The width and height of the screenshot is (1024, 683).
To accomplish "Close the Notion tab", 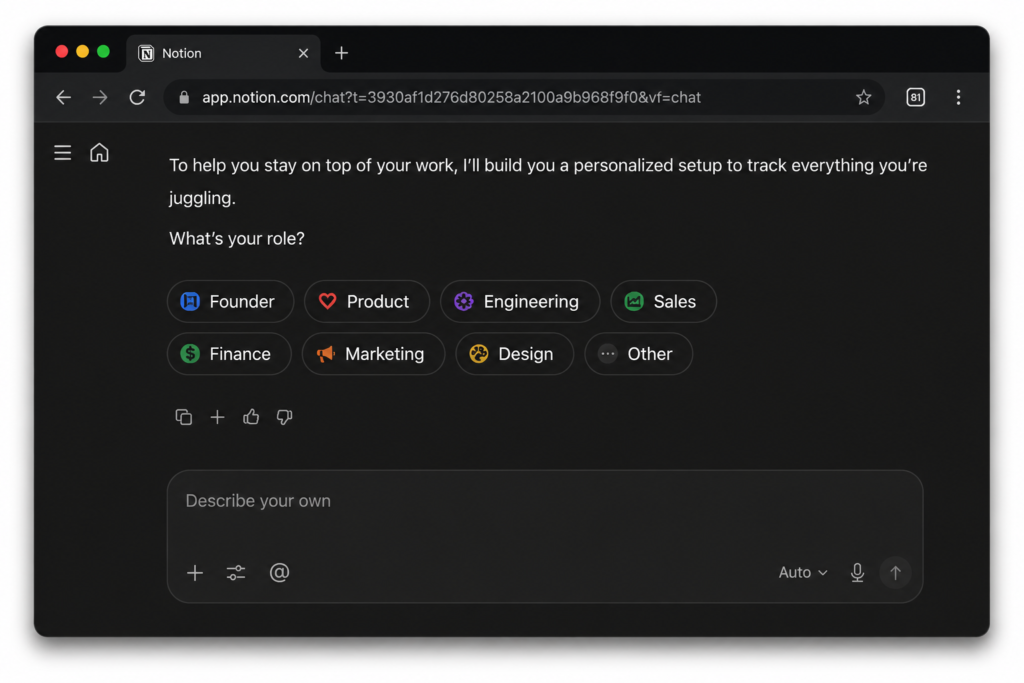I will [303, 53].
